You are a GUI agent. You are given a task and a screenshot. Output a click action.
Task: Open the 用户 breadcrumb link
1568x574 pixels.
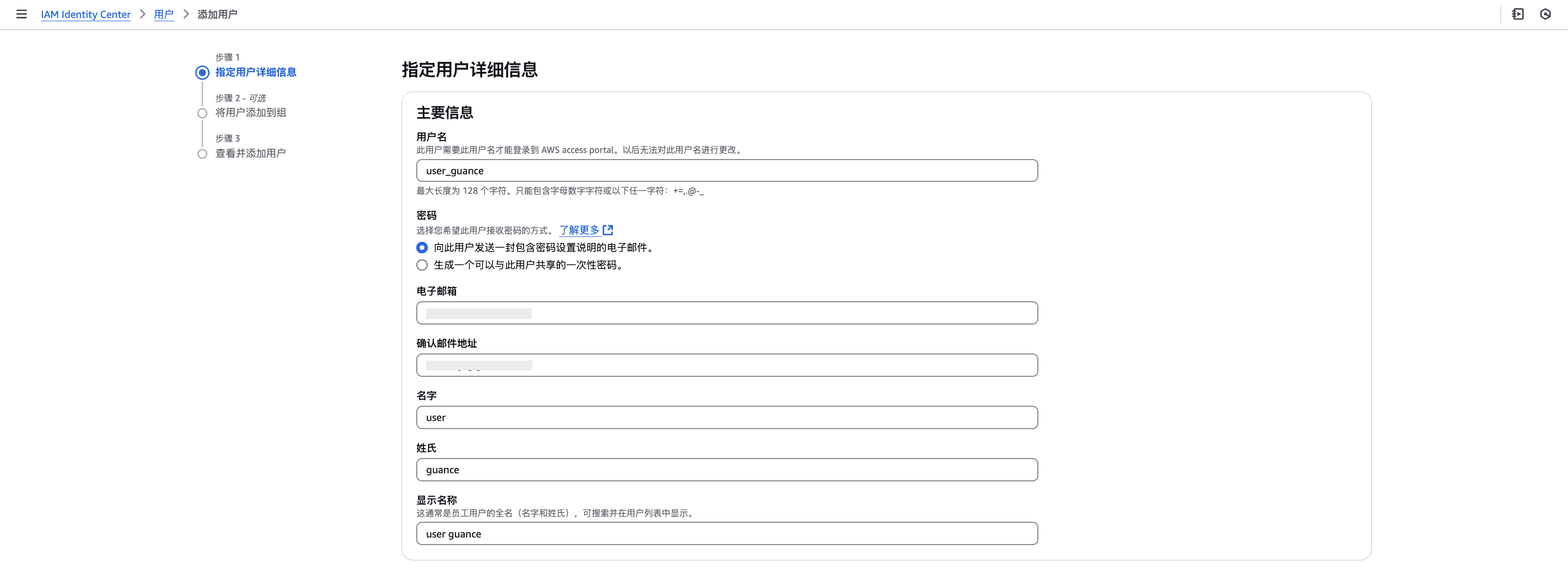(x=164, y=14)
